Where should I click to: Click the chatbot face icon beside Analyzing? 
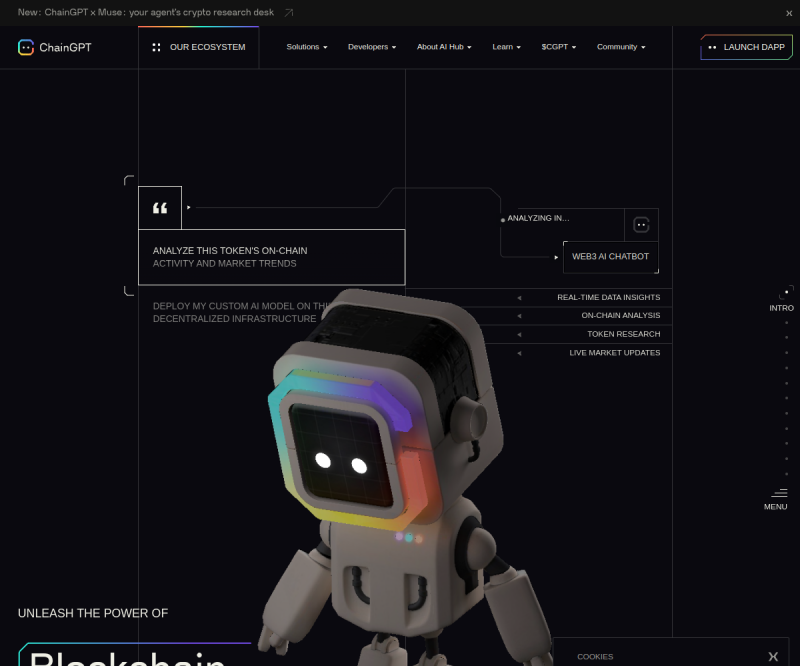[x=641, y=225]
